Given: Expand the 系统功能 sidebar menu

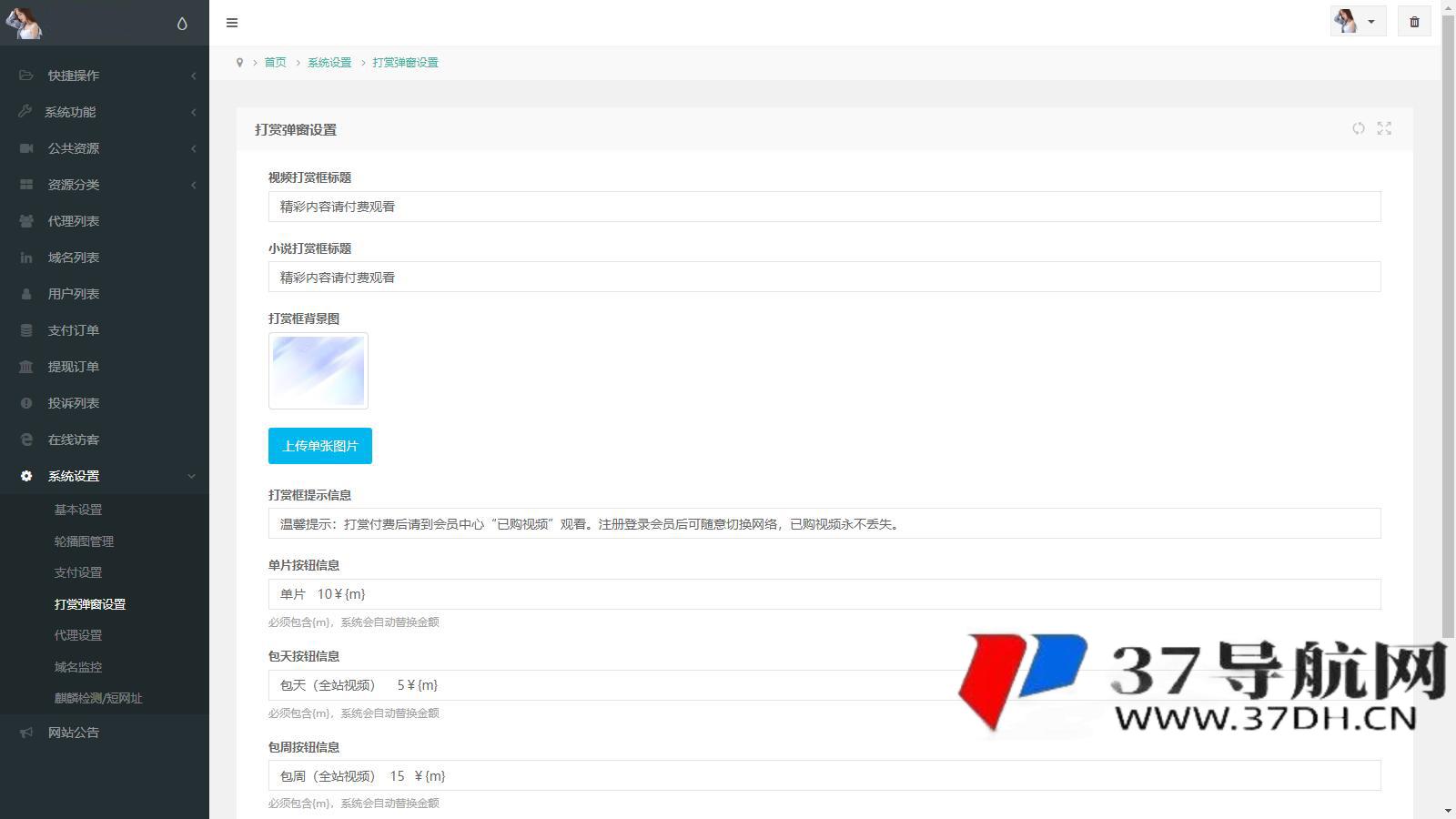Looking at the screenshot, I should pyautogui.click(x=105, y=112).
